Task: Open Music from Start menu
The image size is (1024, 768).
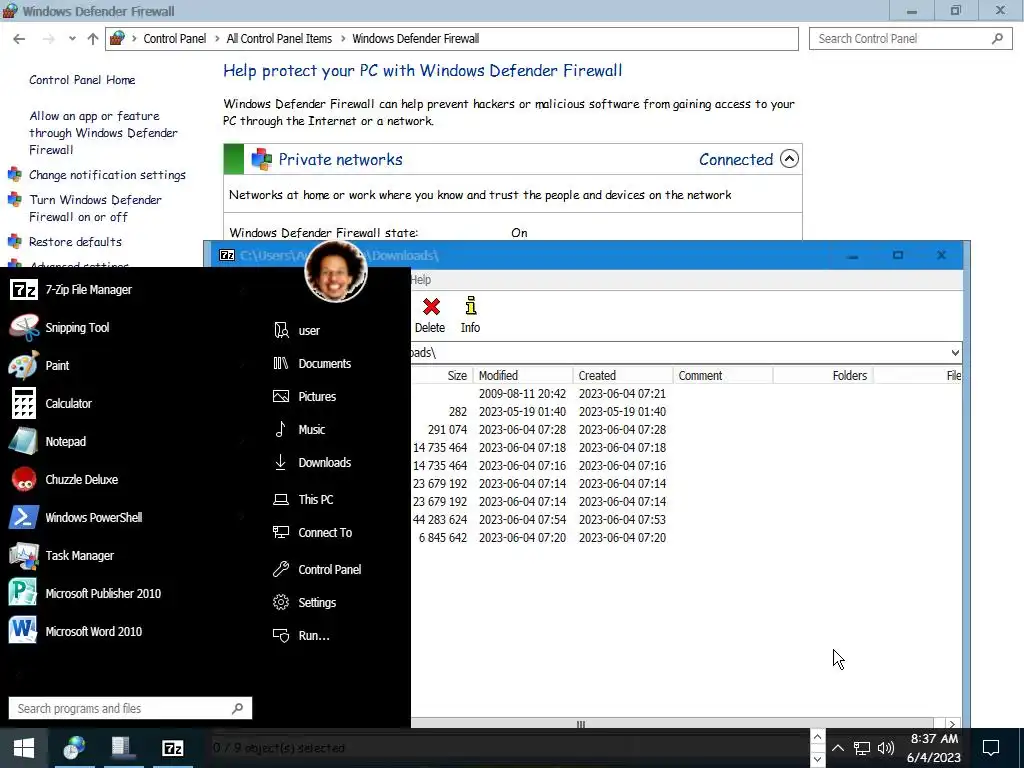Action: [x=299, y=429]
